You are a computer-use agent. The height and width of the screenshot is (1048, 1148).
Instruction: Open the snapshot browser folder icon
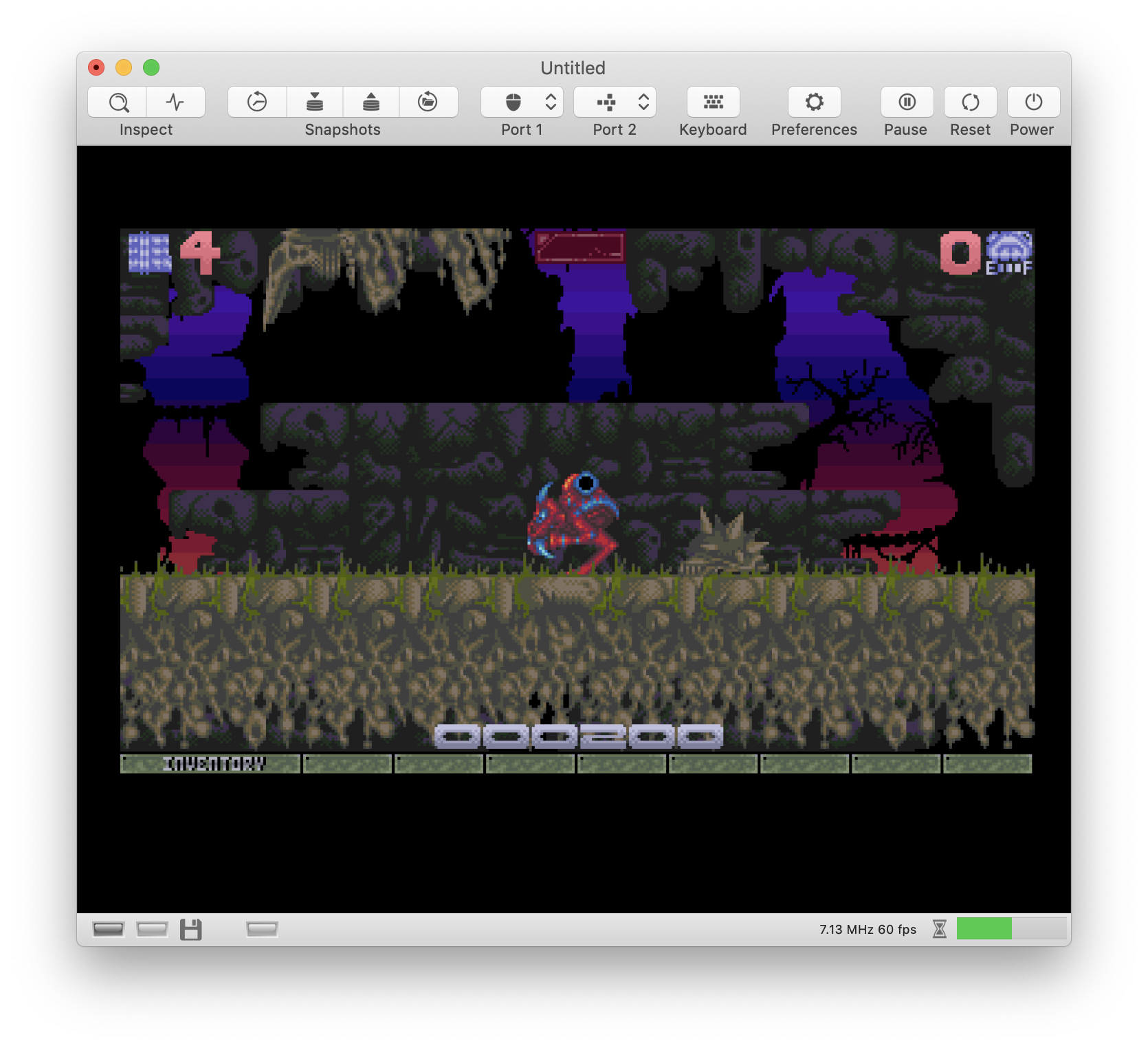pos(428,102)
